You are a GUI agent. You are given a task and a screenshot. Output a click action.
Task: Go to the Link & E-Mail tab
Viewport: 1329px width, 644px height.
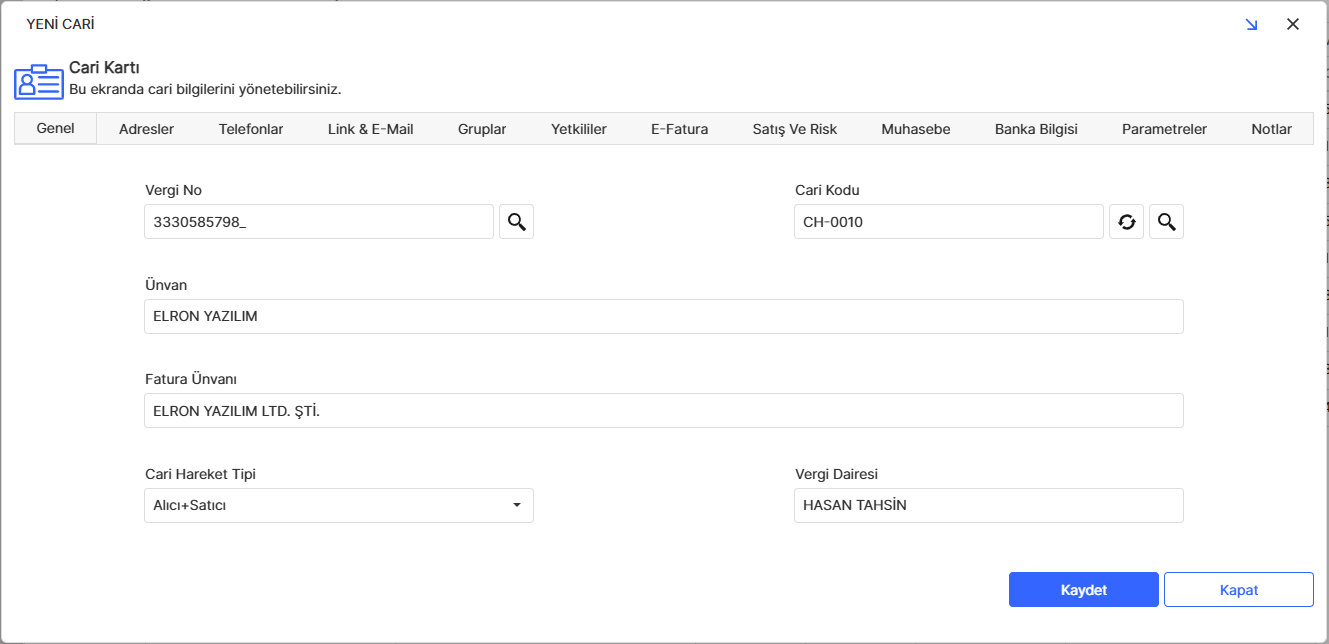370,129
